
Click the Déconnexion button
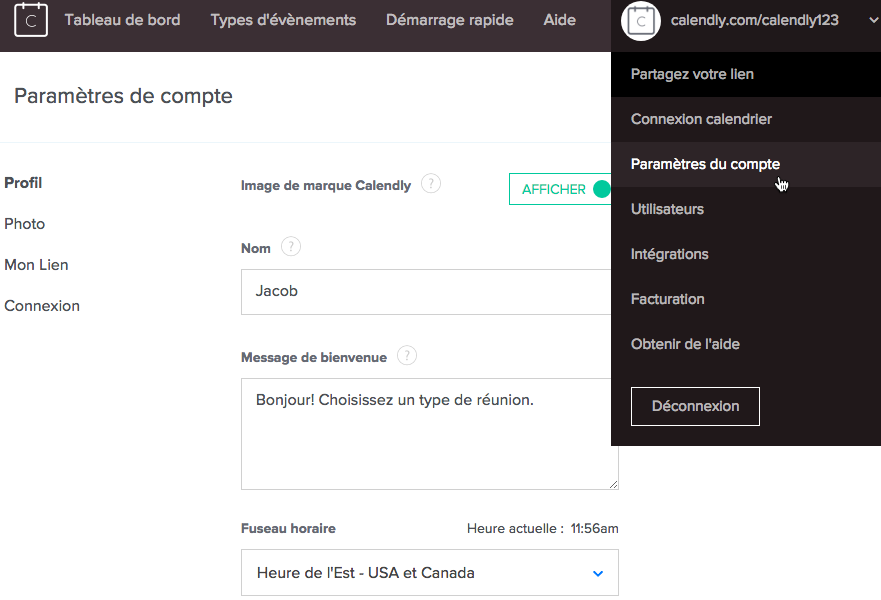(695, 406)
